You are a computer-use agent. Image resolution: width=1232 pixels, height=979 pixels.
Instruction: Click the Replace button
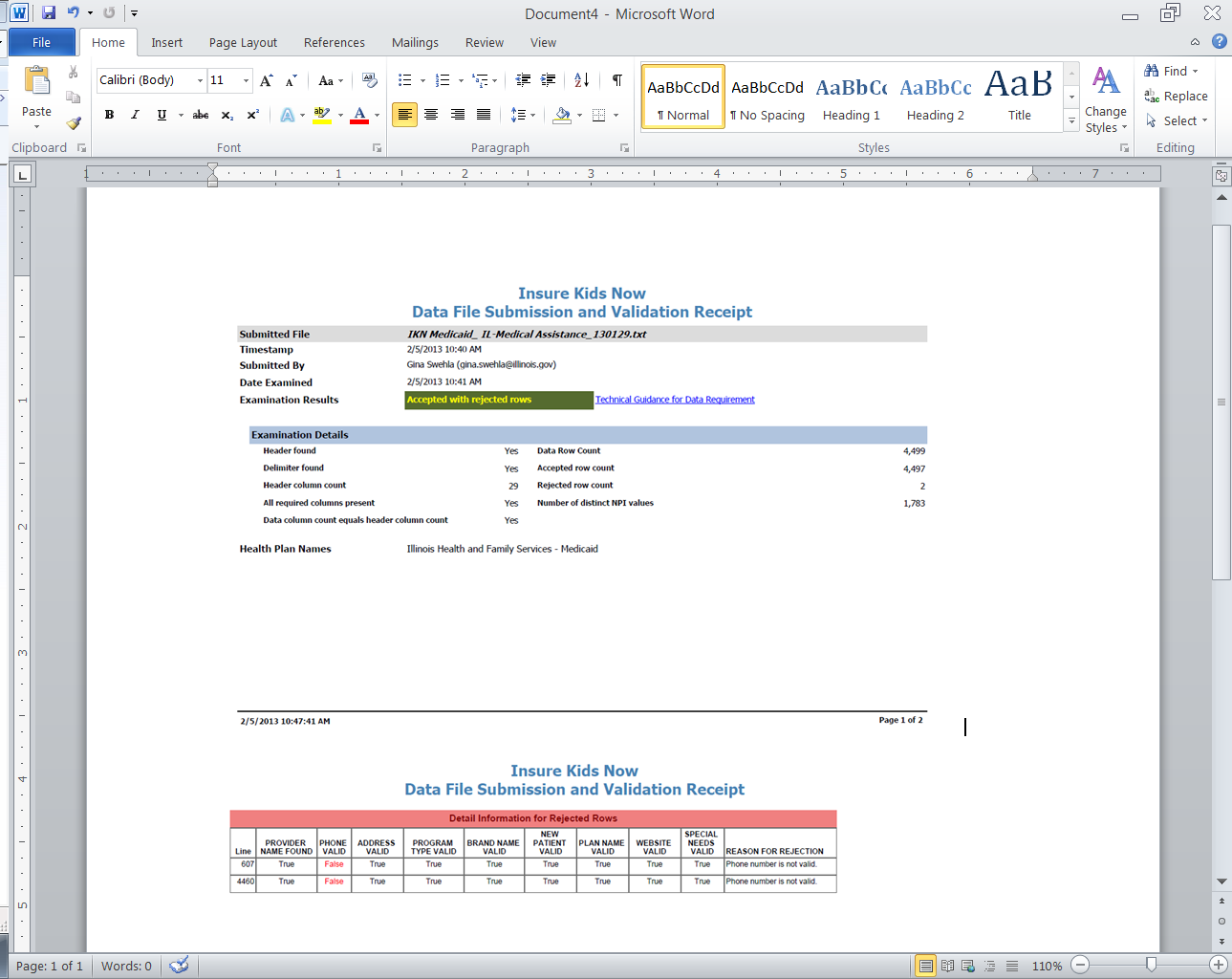coord(1177,97)
